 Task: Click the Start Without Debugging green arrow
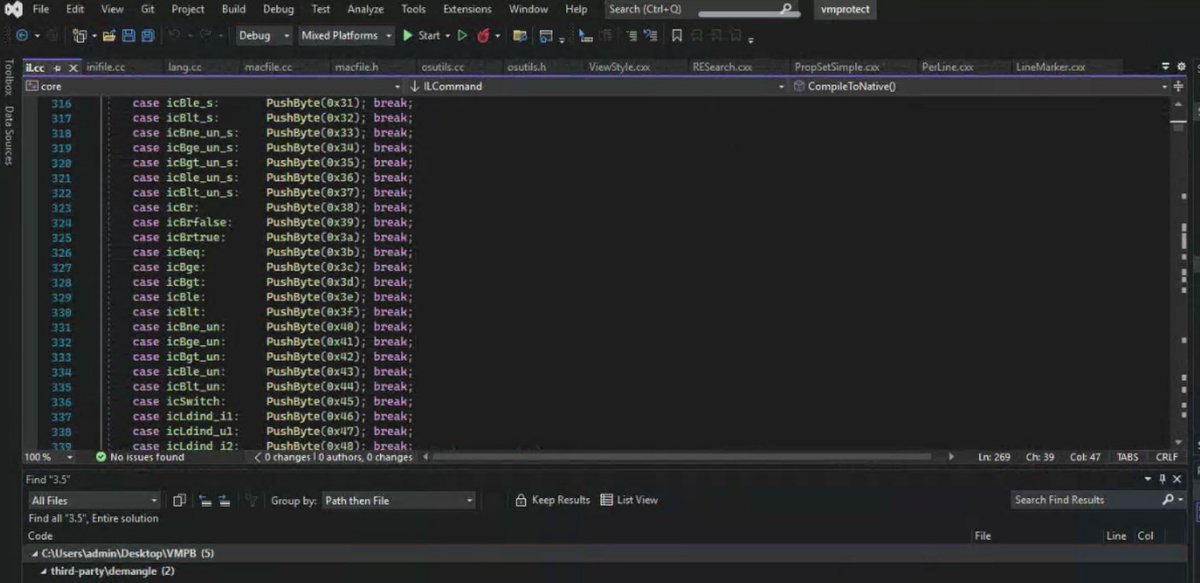(463, 35)
